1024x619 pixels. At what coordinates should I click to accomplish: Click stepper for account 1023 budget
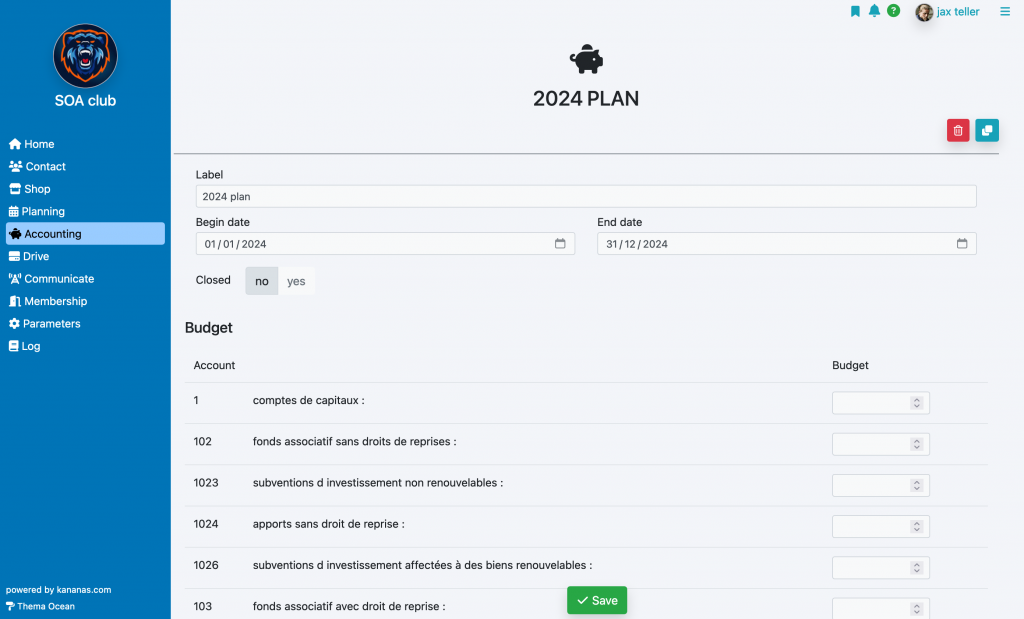pos(917,485)
